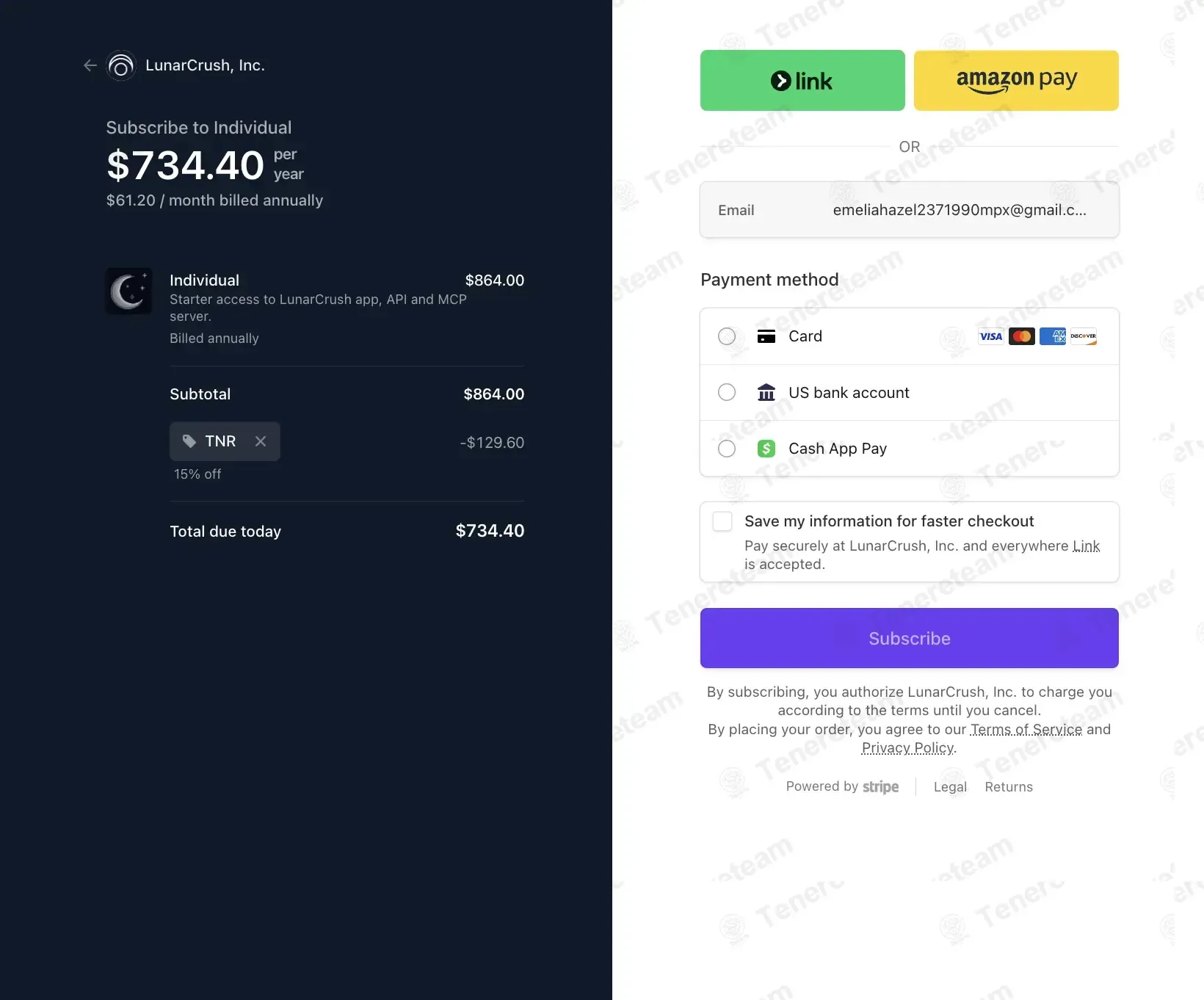
Task: Choose Cash App Pay radio button
Action: [727, 449]
